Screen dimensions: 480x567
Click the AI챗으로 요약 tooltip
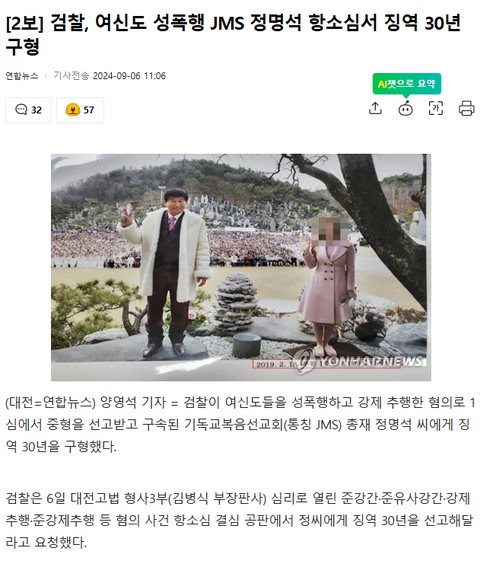coord(407,84)
